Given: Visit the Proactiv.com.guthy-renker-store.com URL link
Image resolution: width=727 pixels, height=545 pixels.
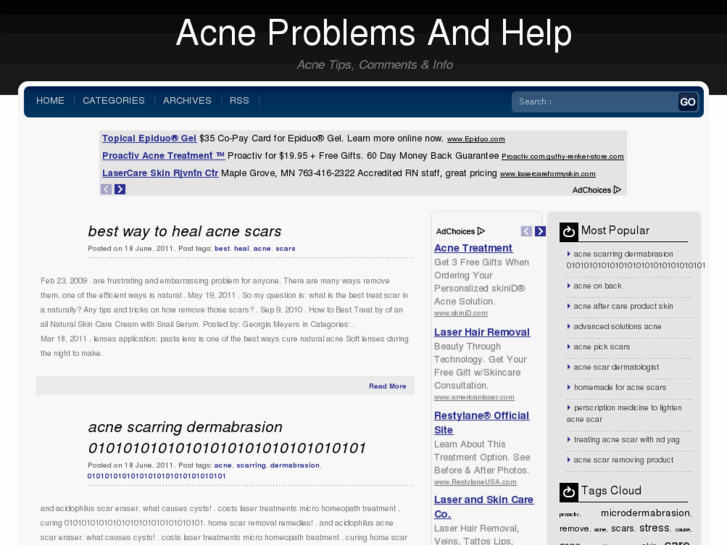Looking at the screenshot, I should pos(562,157).
